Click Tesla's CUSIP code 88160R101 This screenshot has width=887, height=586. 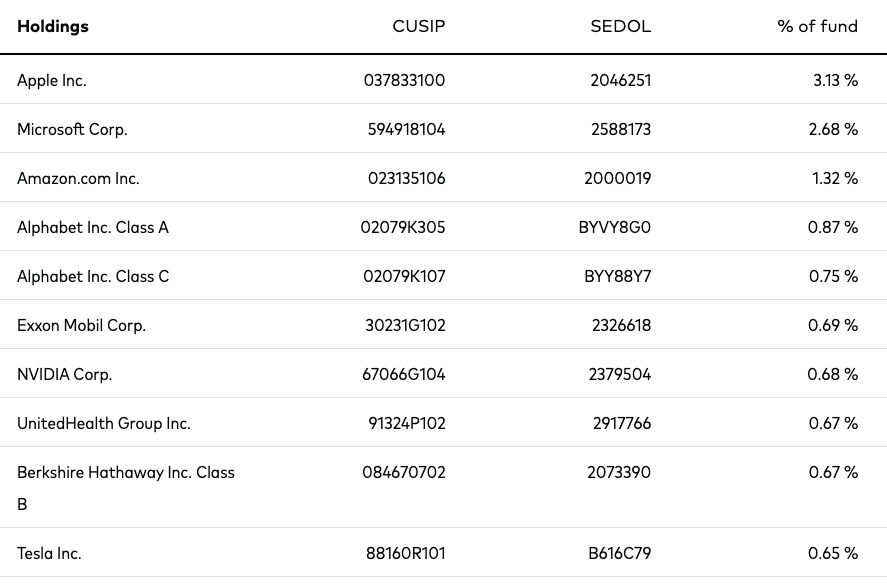(407, 554)
